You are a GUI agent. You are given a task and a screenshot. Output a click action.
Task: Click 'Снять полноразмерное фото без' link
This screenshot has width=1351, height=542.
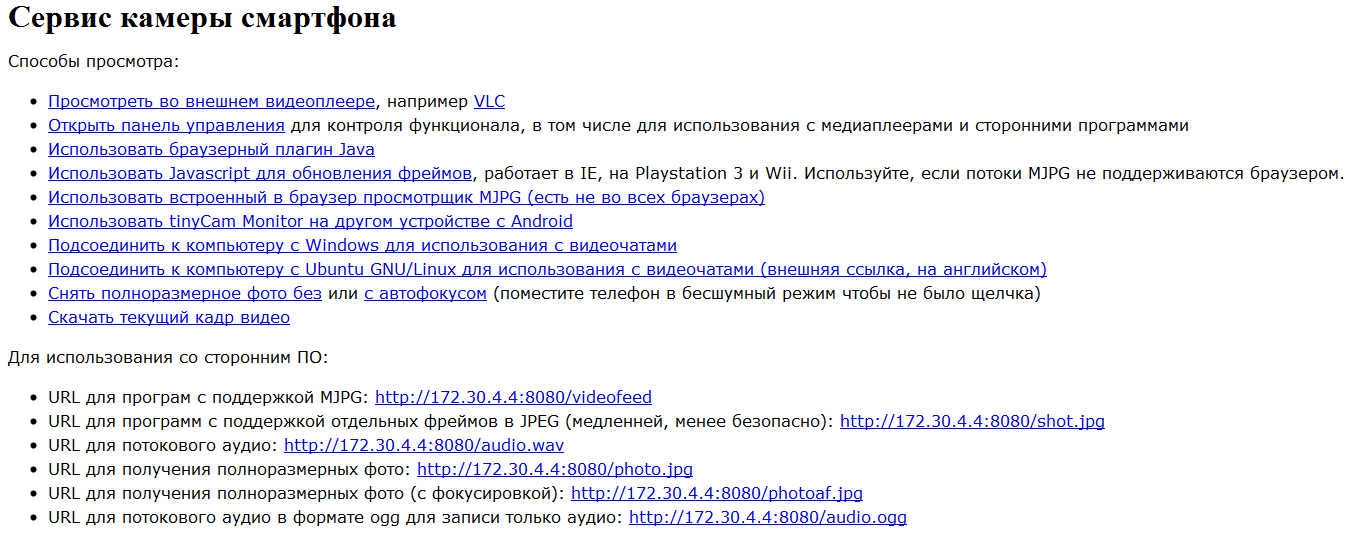click(x=185, y=293)
